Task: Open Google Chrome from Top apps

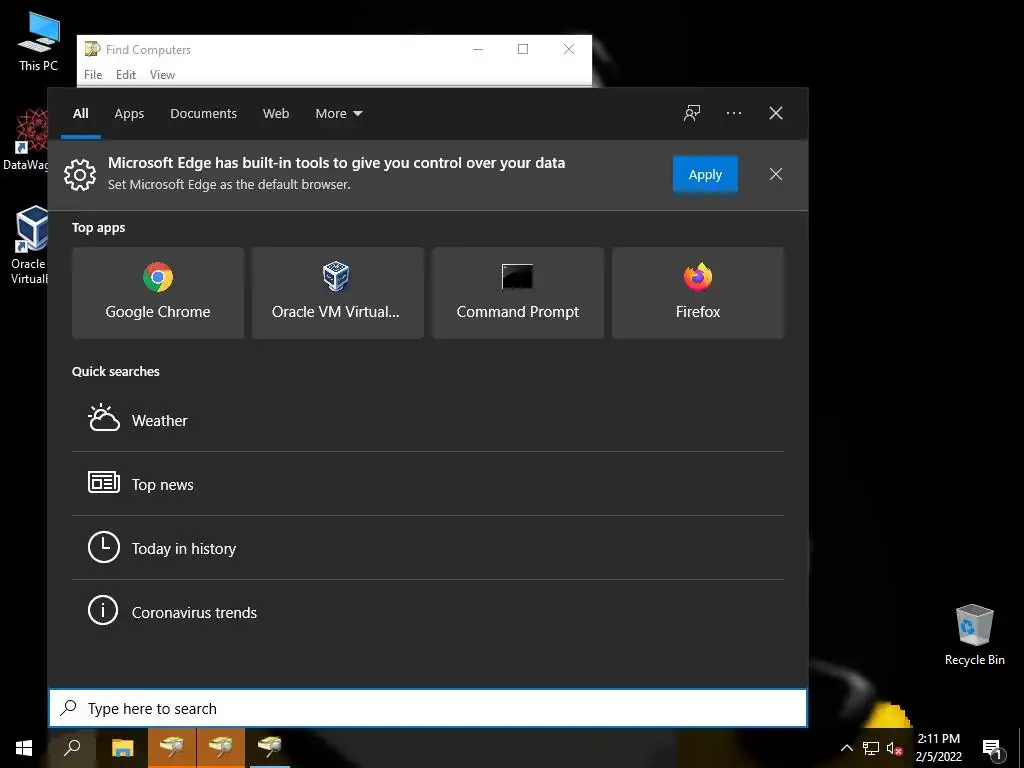Action: pyautogui.click(x=158, y=293)
